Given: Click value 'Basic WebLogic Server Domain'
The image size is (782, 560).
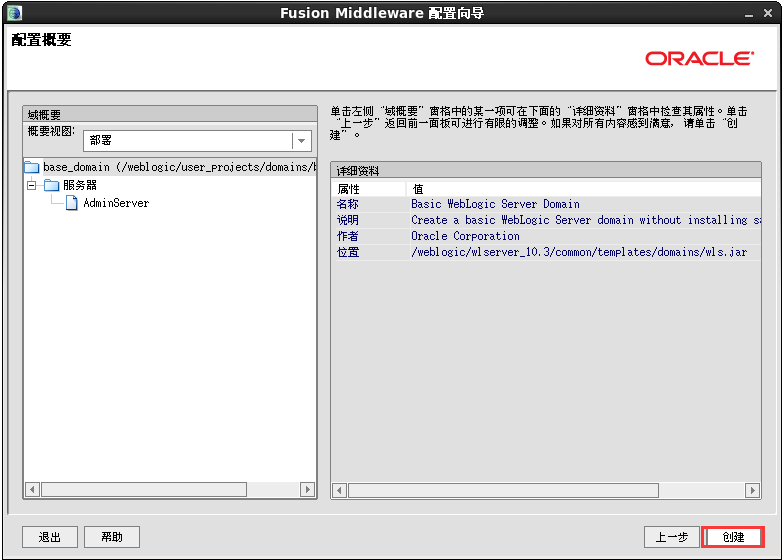Looking at the screenshot, I should click(495, 204).
